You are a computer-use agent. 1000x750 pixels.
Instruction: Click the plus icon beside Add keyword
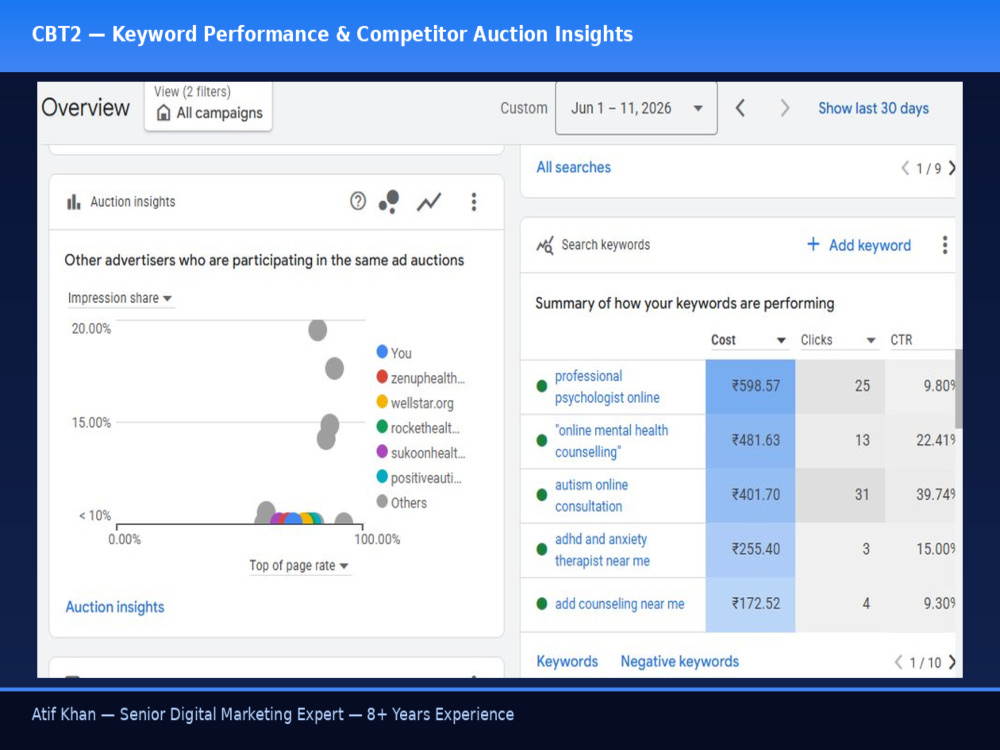pos(812,244)
